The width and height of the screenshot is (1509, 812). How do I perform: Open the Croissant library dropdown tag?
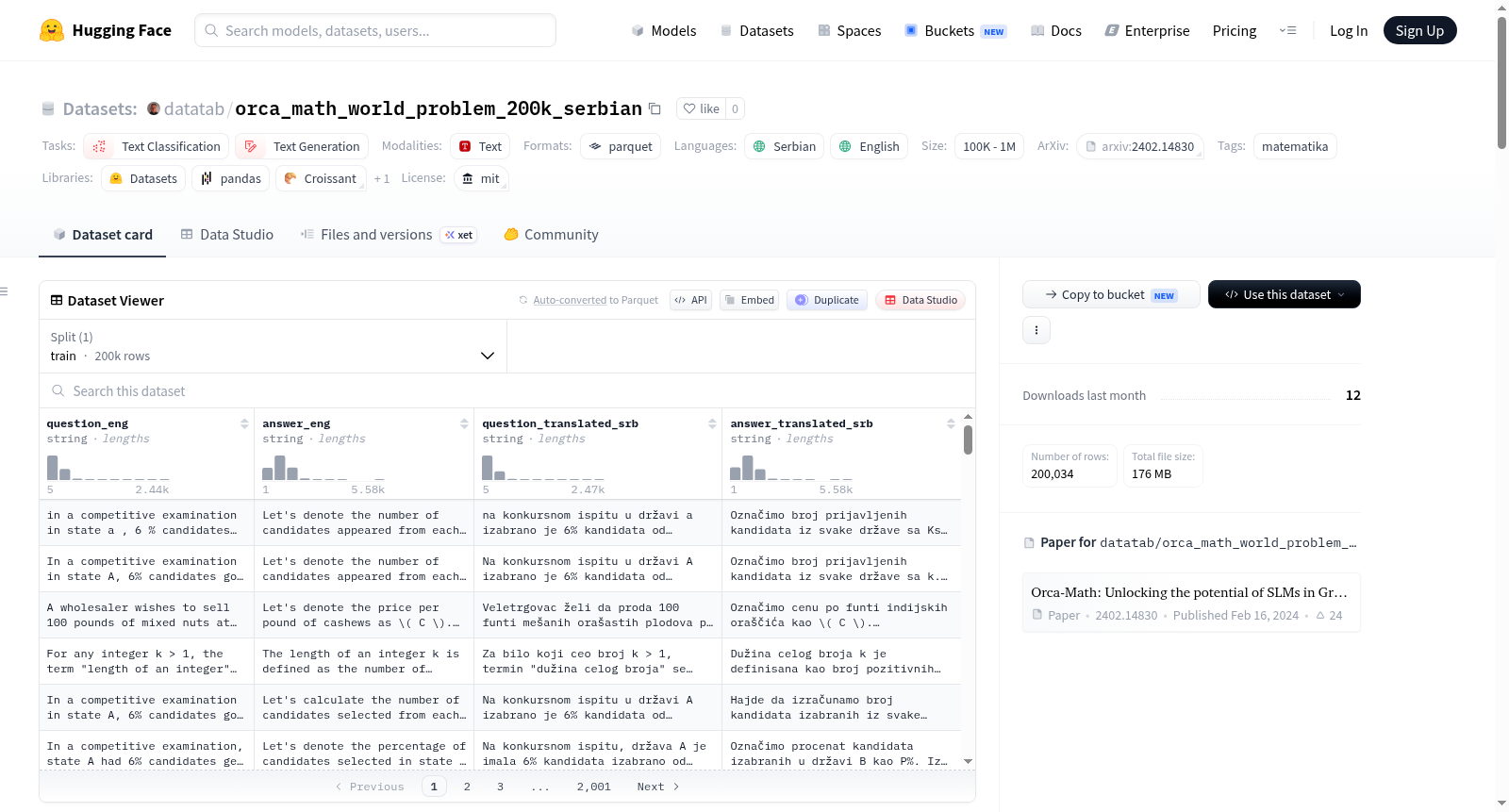pos(321,178)
